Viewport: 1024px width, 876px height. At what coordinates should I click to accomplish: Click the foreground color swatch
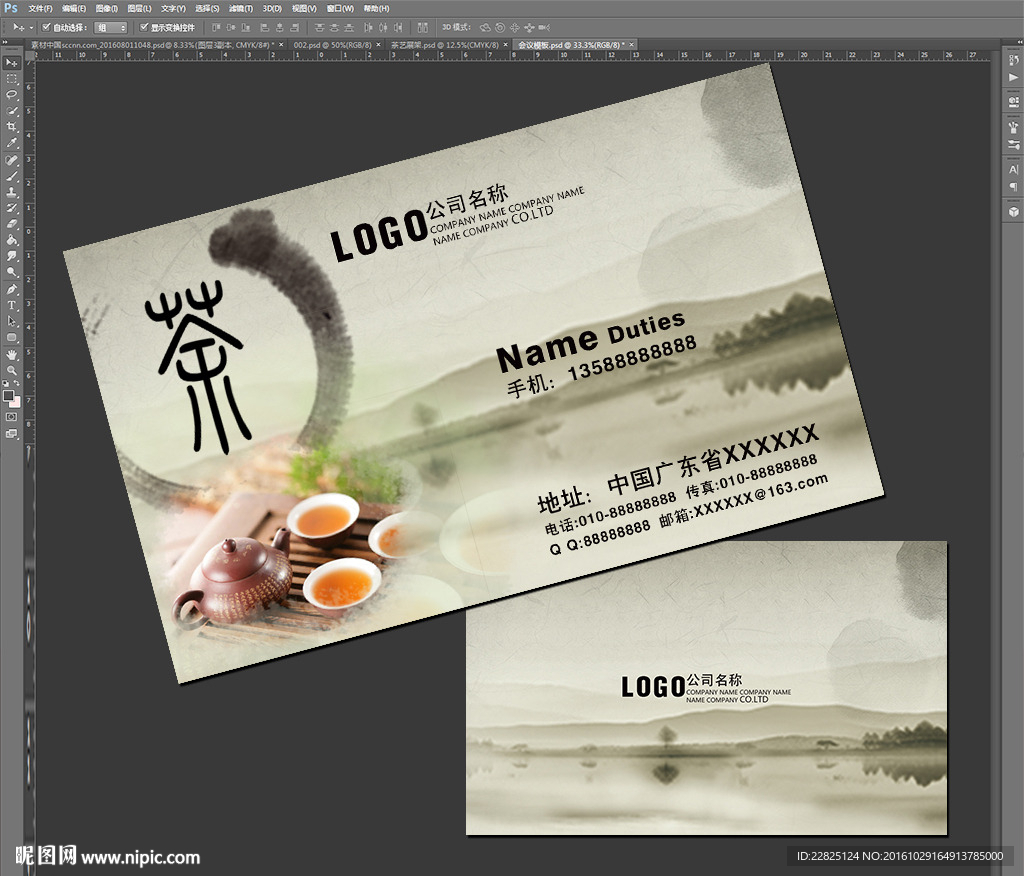[8, 395]
